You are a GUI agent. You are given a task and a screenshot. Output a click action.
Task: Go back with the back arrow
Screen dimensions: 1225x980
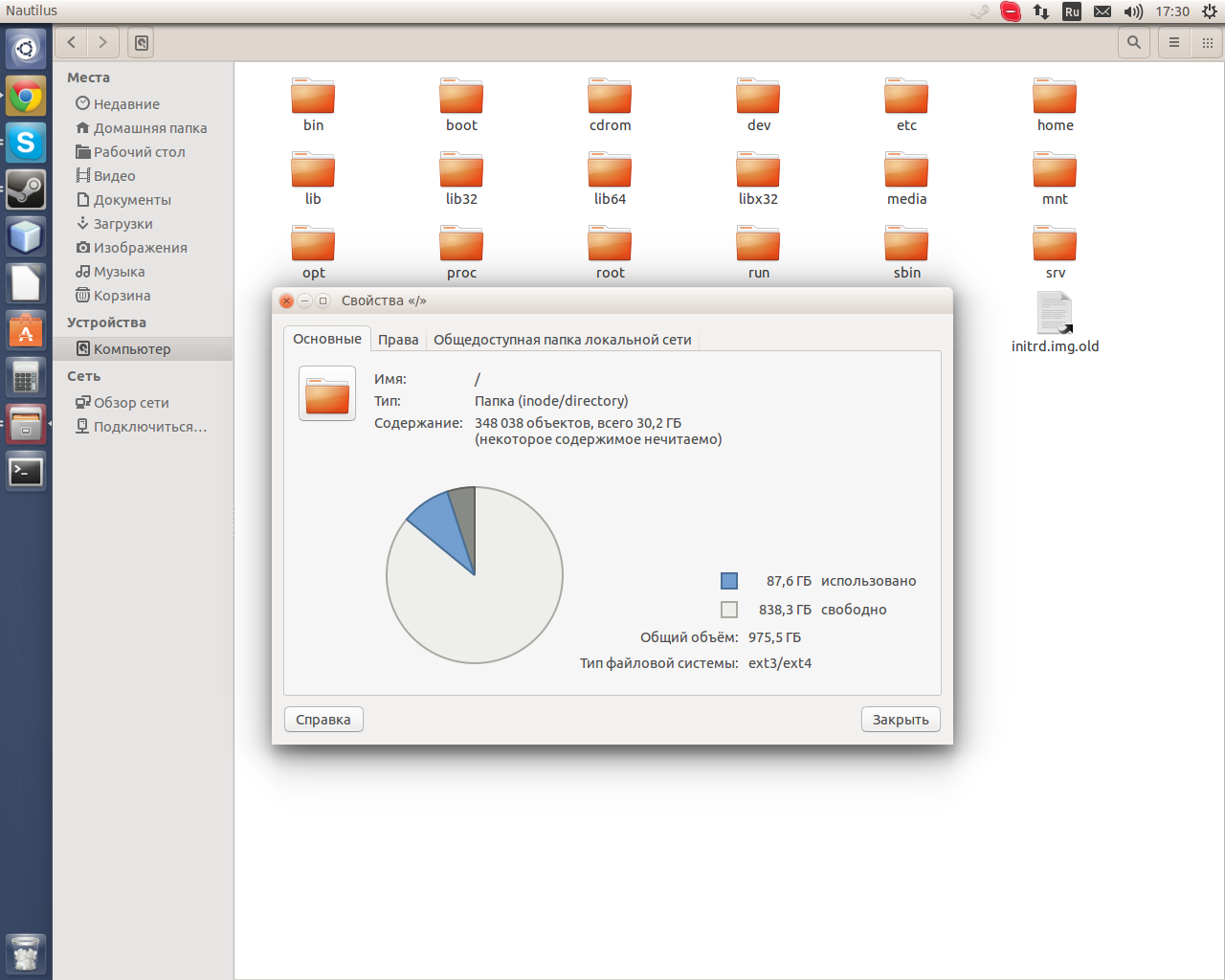tap(72, 42)
